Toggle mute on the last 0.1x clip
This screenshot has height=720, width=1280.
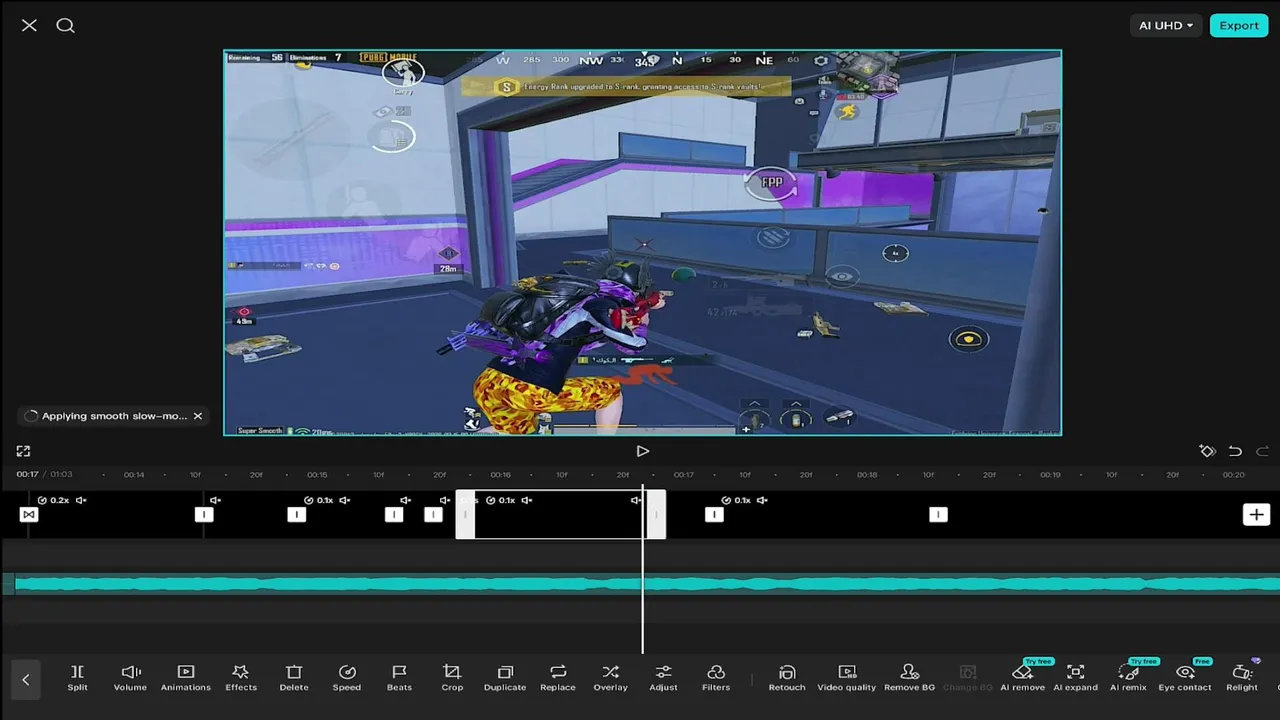point(762,500)
